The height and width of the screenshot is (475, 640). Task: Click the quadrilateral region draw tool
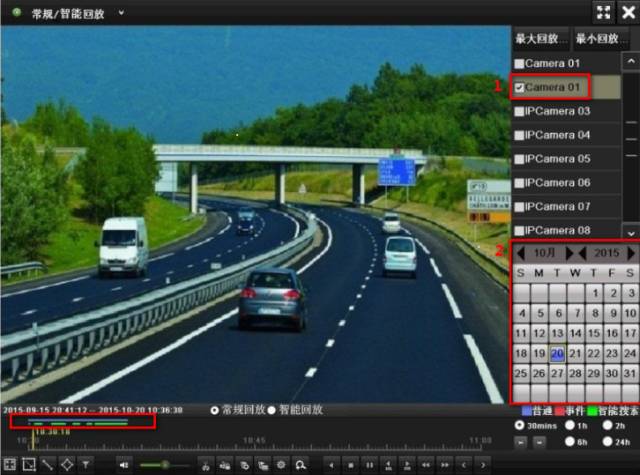tap(67, 465)
